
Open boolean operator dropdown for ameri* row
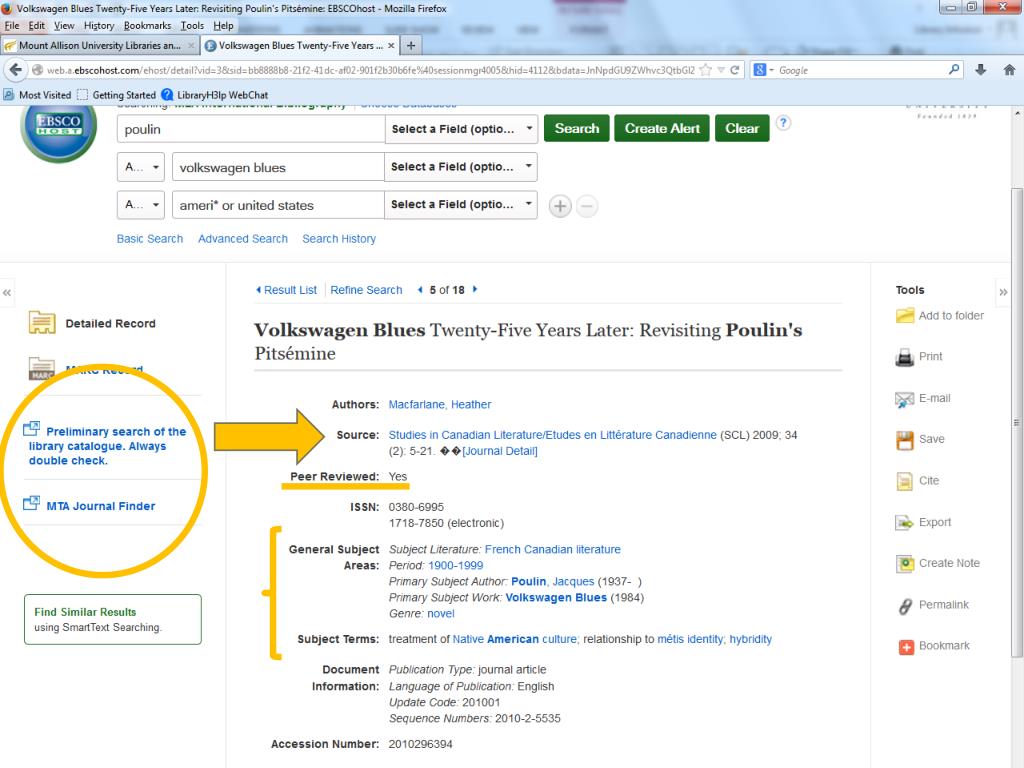142,205
